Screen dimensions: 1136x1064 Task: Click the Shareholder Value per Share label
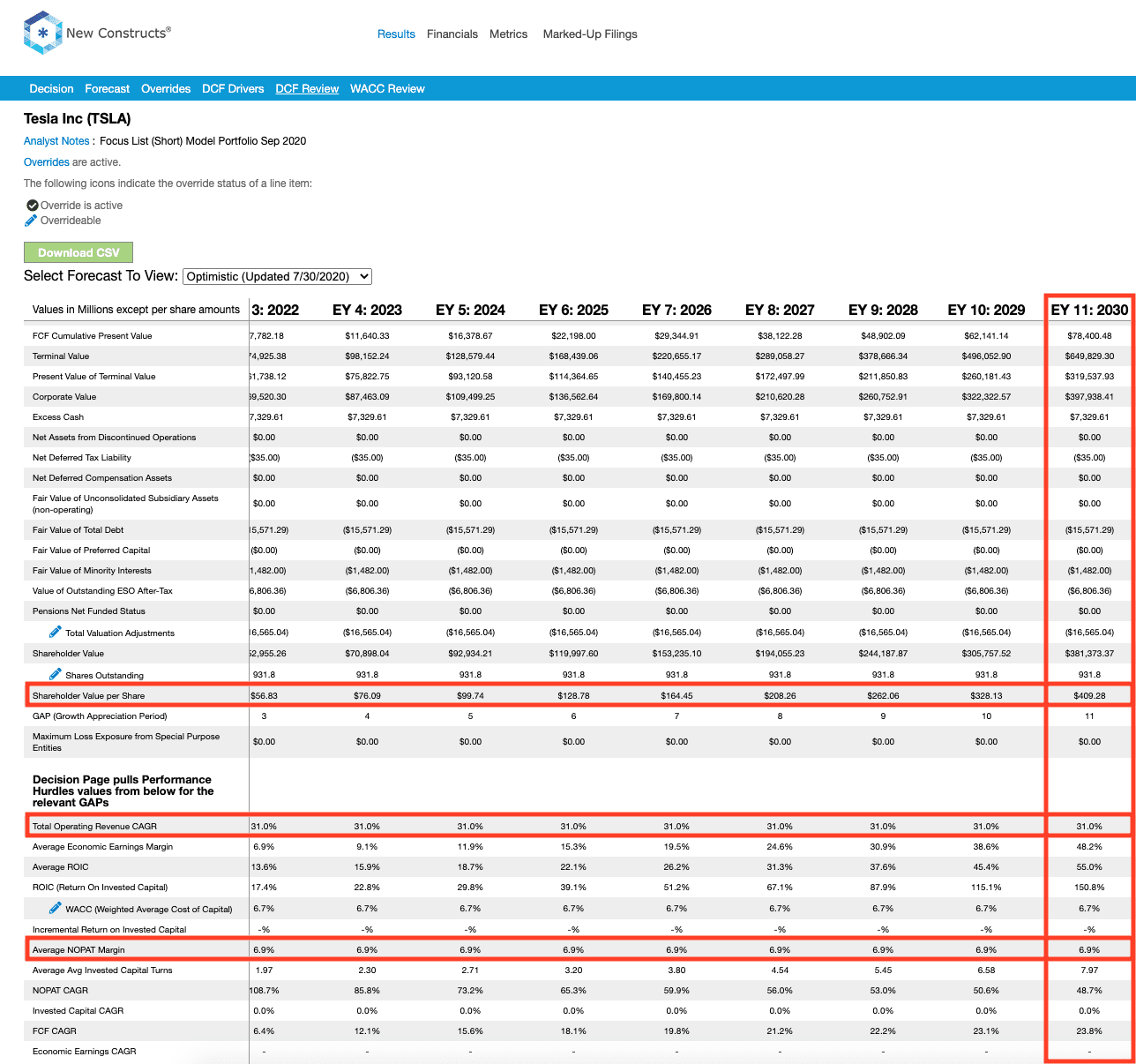(89, 695)
